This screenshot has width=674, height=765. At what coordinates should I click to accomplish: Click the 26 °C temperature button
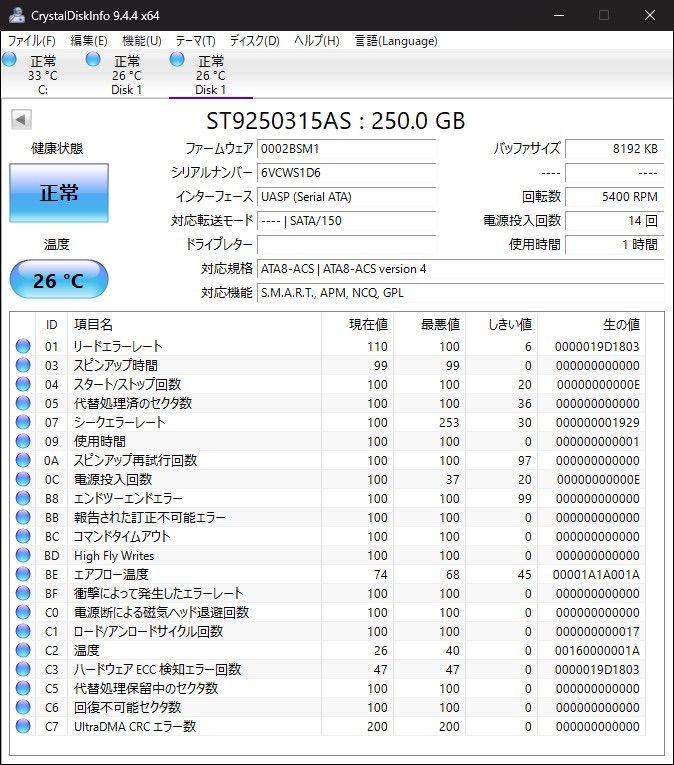(59, 280)
